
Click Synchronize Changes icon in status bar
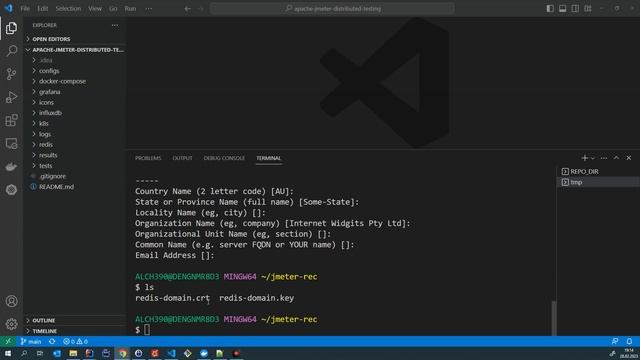tap(52, 341)
